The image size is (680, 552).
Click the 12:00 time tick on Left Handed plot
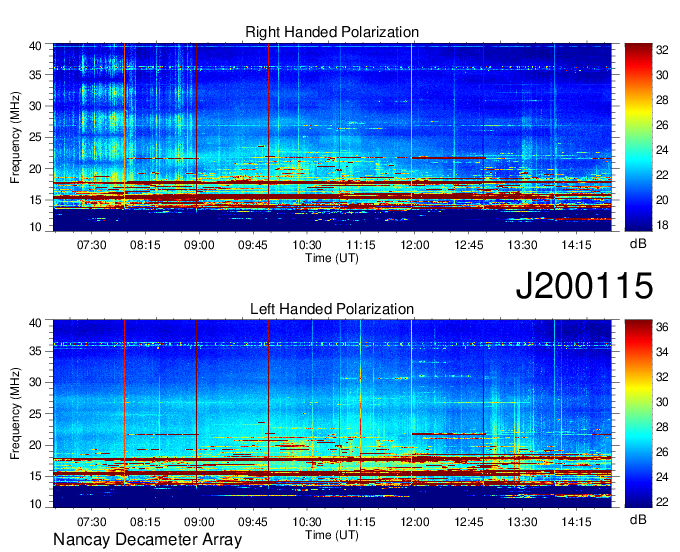tap(415, 522)
